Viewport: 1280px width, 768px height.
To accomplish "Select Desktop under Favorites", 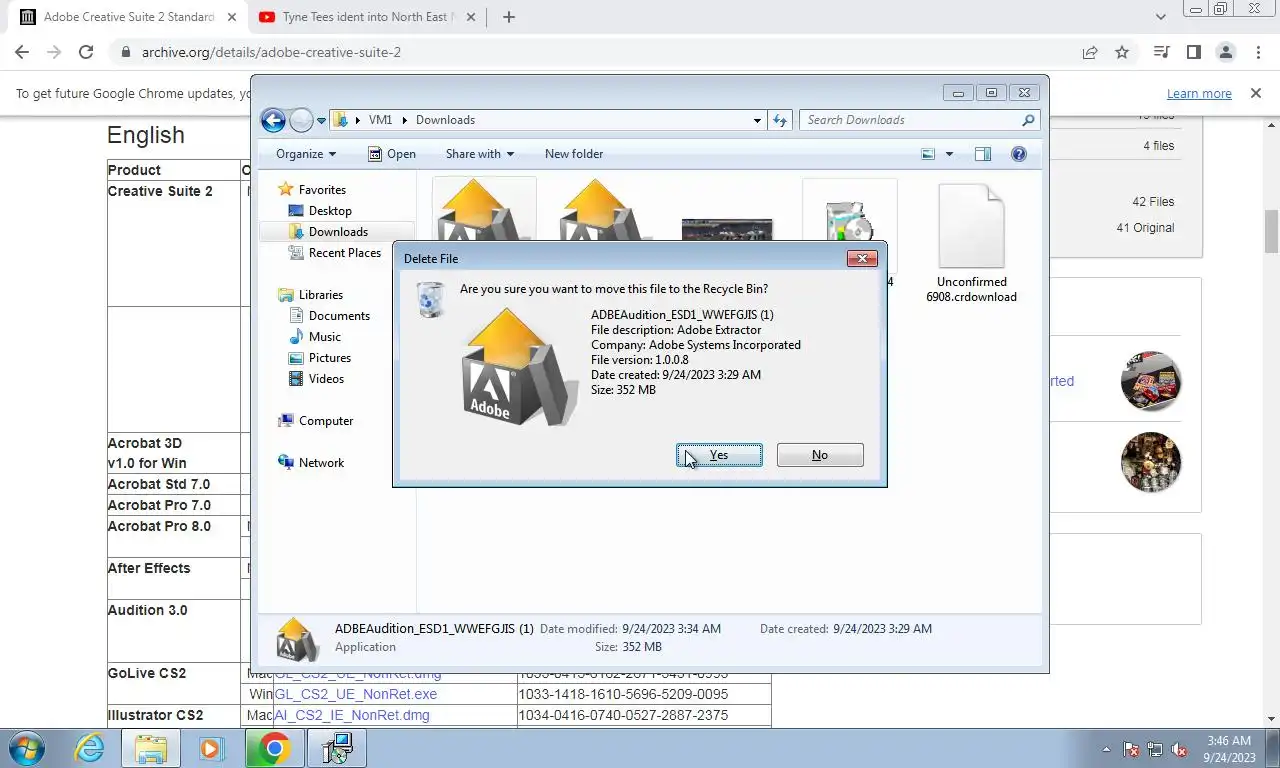I will [330, 211].
